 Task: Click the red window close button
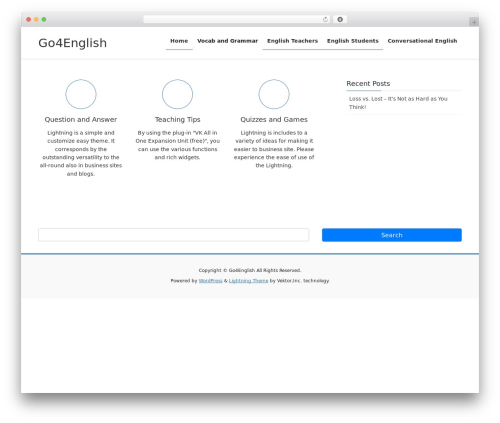pos(29,20)
